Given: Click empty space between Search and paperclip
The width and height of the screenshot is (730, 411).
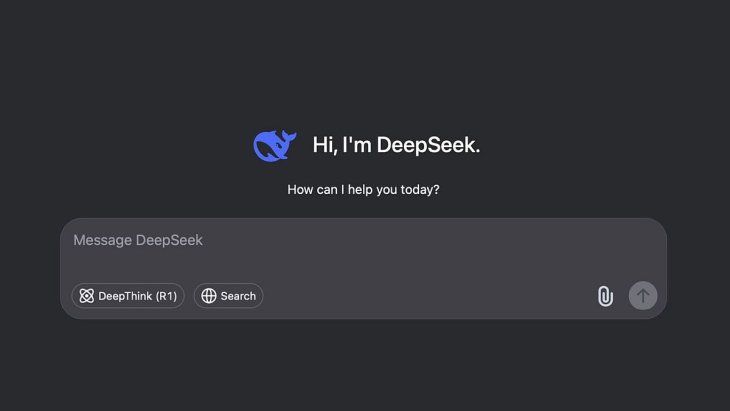Looking at the screenshot, I should (x=428, y=296).
